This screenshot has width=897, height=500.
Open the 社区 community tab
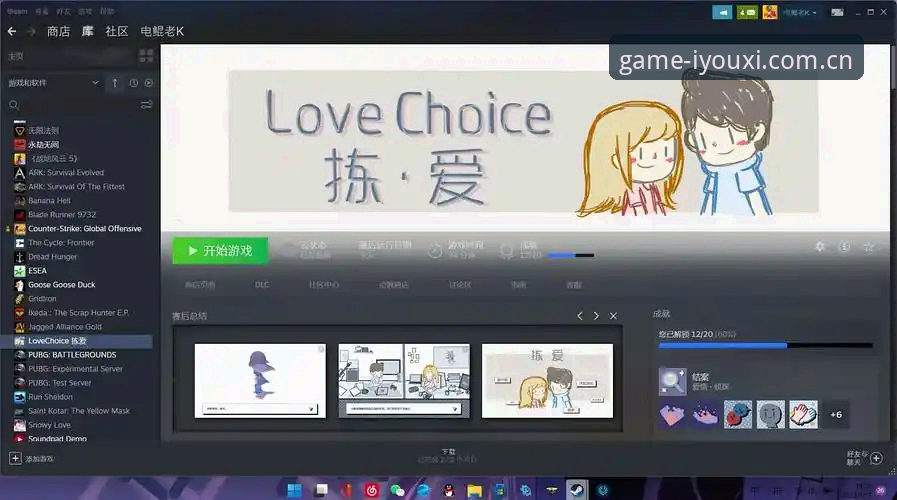pyautogui.click(x=117, y=31)
